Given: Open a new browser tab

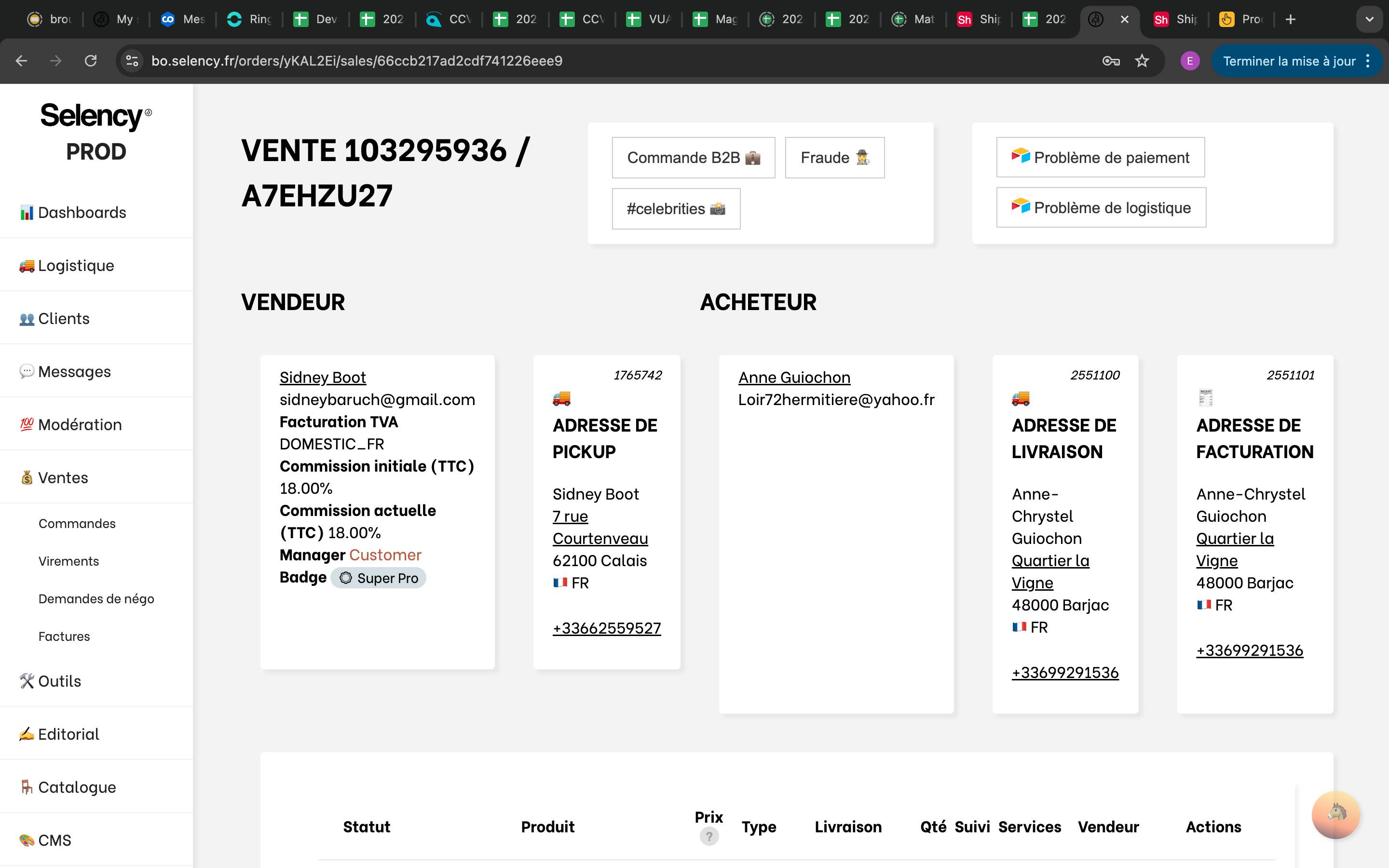Looking at the screenshot, I should tap(1290, 19).
